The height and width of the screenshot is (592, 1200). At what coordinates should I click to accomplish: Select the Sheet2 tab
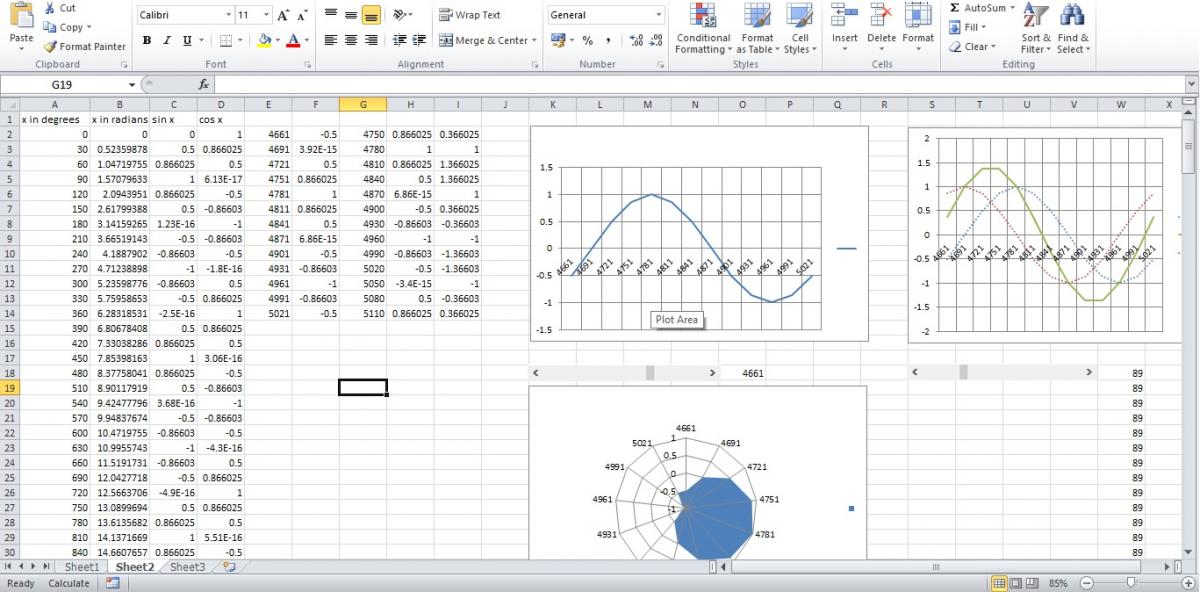[x=135, y=567]
